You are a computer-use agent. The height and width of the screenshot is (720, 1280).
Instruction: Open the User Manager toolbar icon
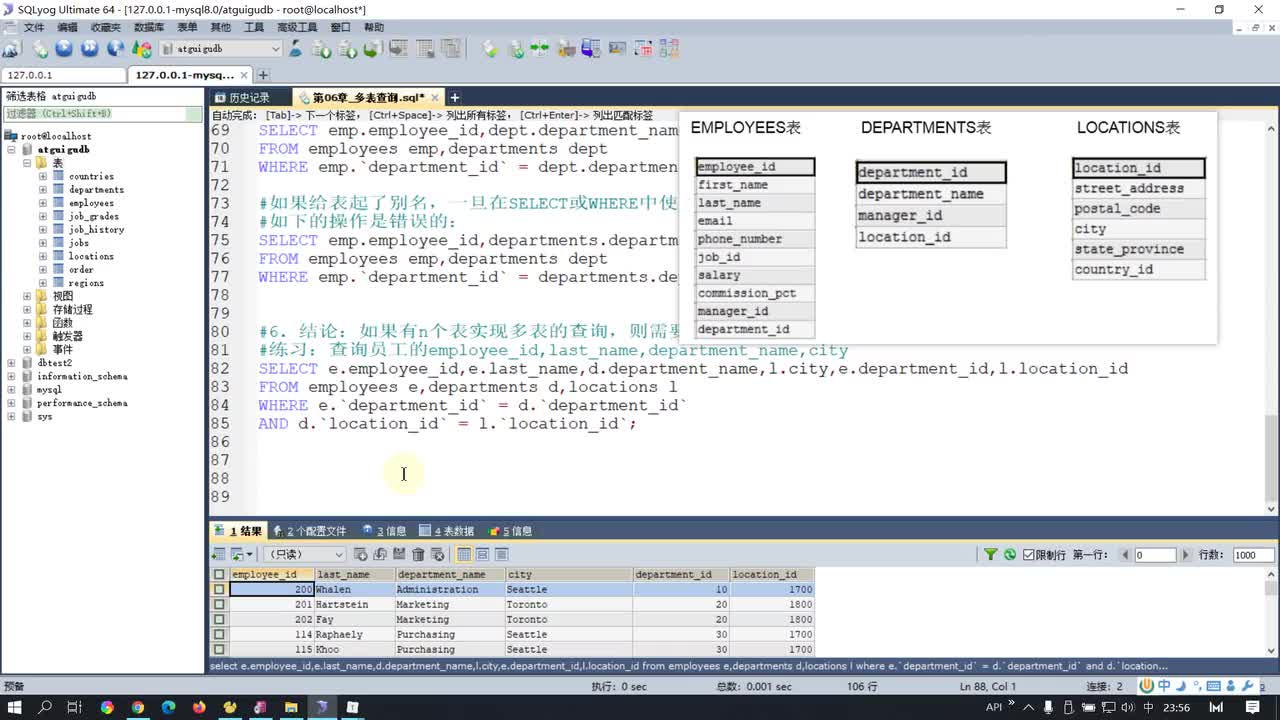click(x=296, y=48)
